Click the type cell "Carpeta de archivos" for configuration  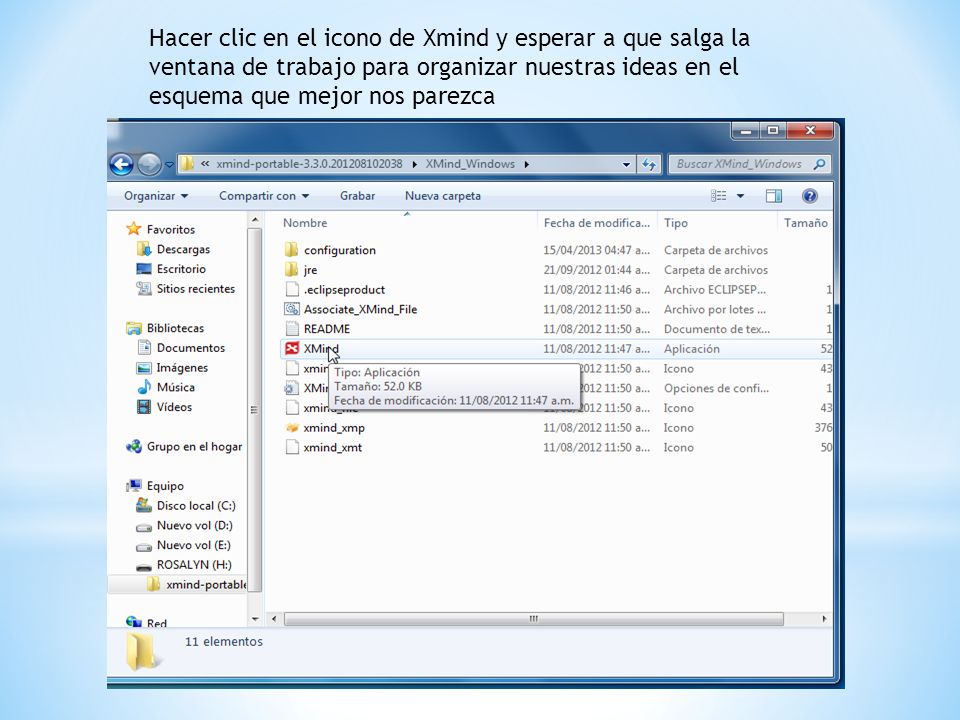[x=716, y=250]
